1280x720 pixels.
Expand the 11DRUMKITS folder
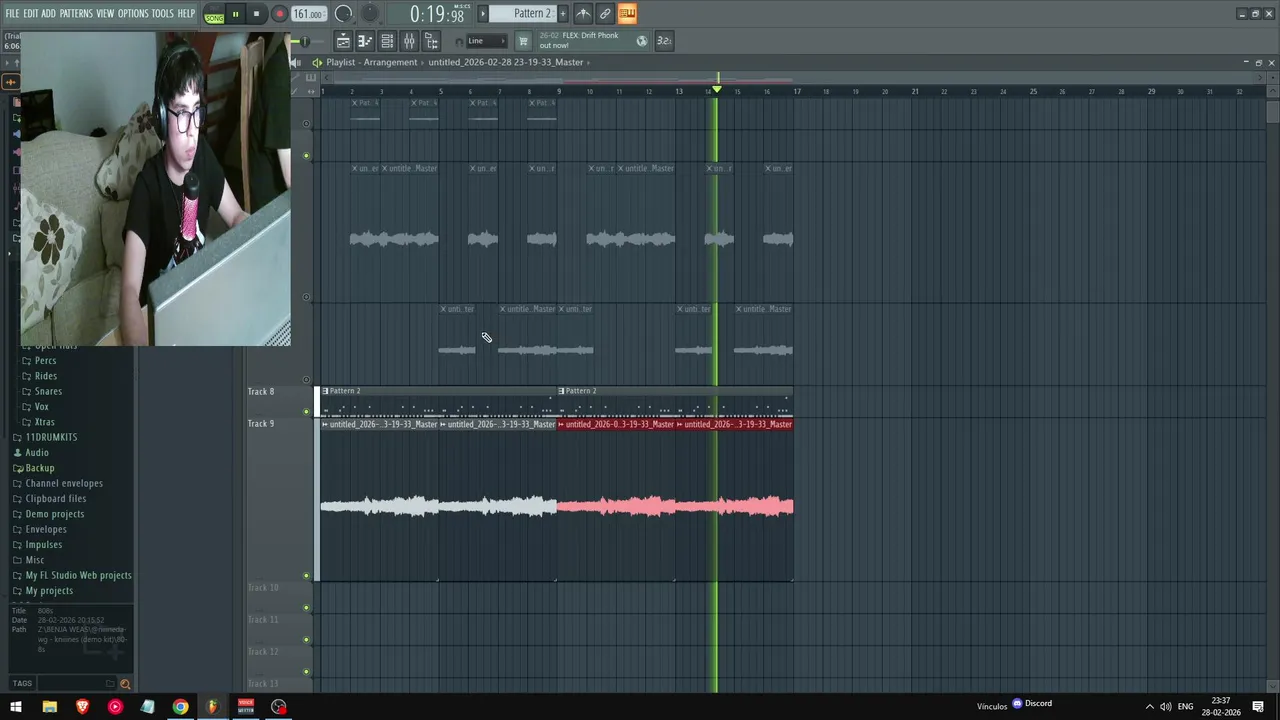[x=51, y=438]
